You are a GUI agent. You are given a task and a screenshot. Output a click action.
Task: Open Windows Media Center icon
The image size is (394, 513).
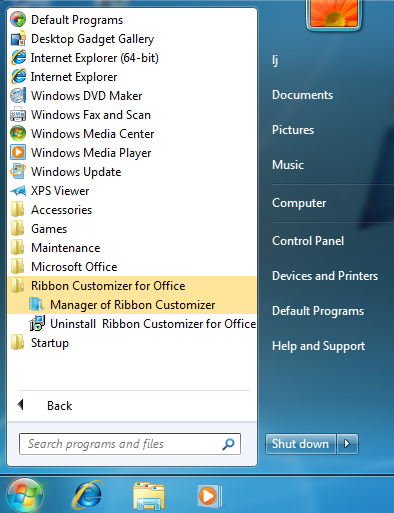pyautogui.click(x=18, y=134)
